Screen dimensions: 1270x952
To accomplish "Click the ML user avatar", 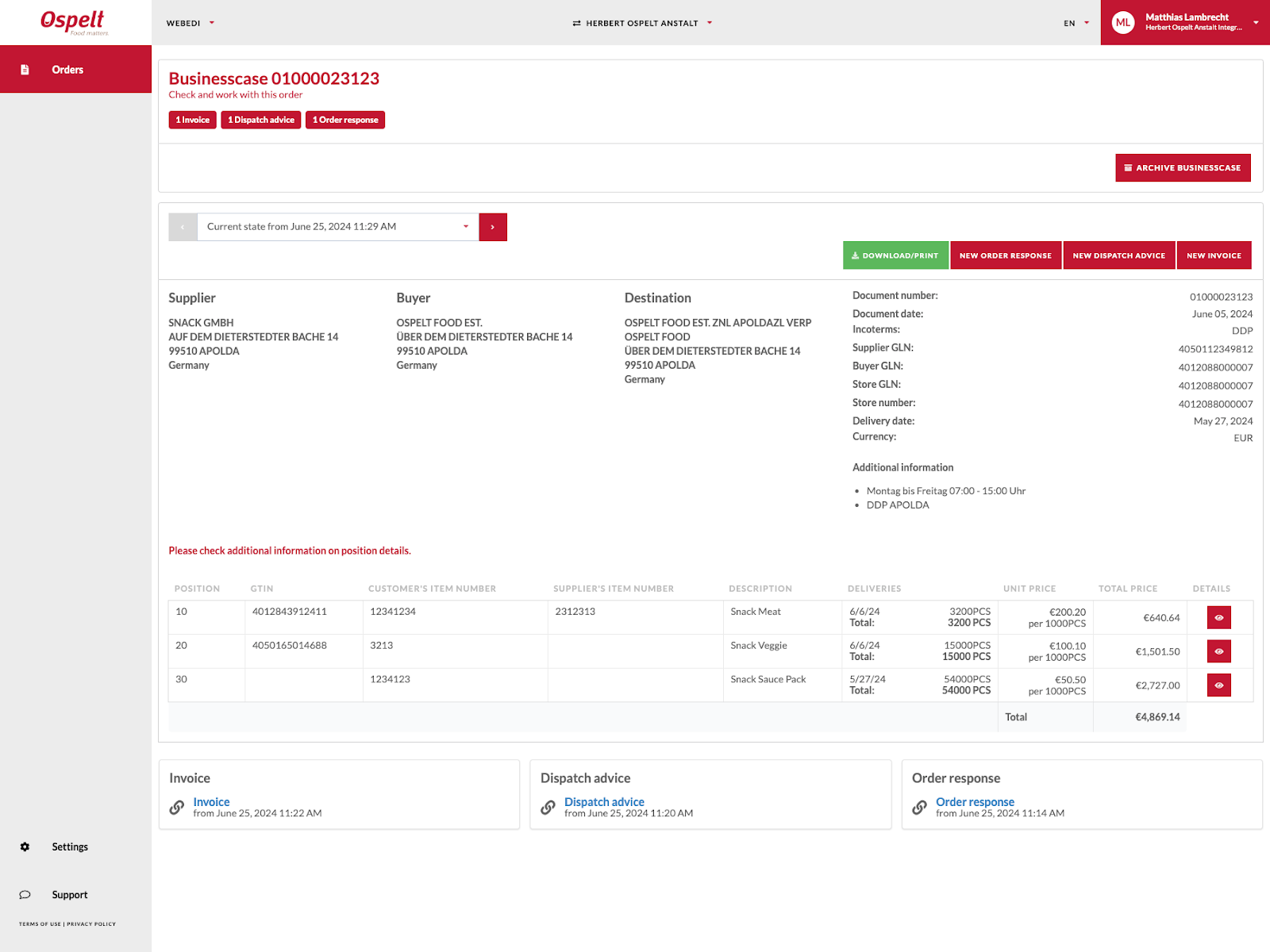I will (1122, 23).
